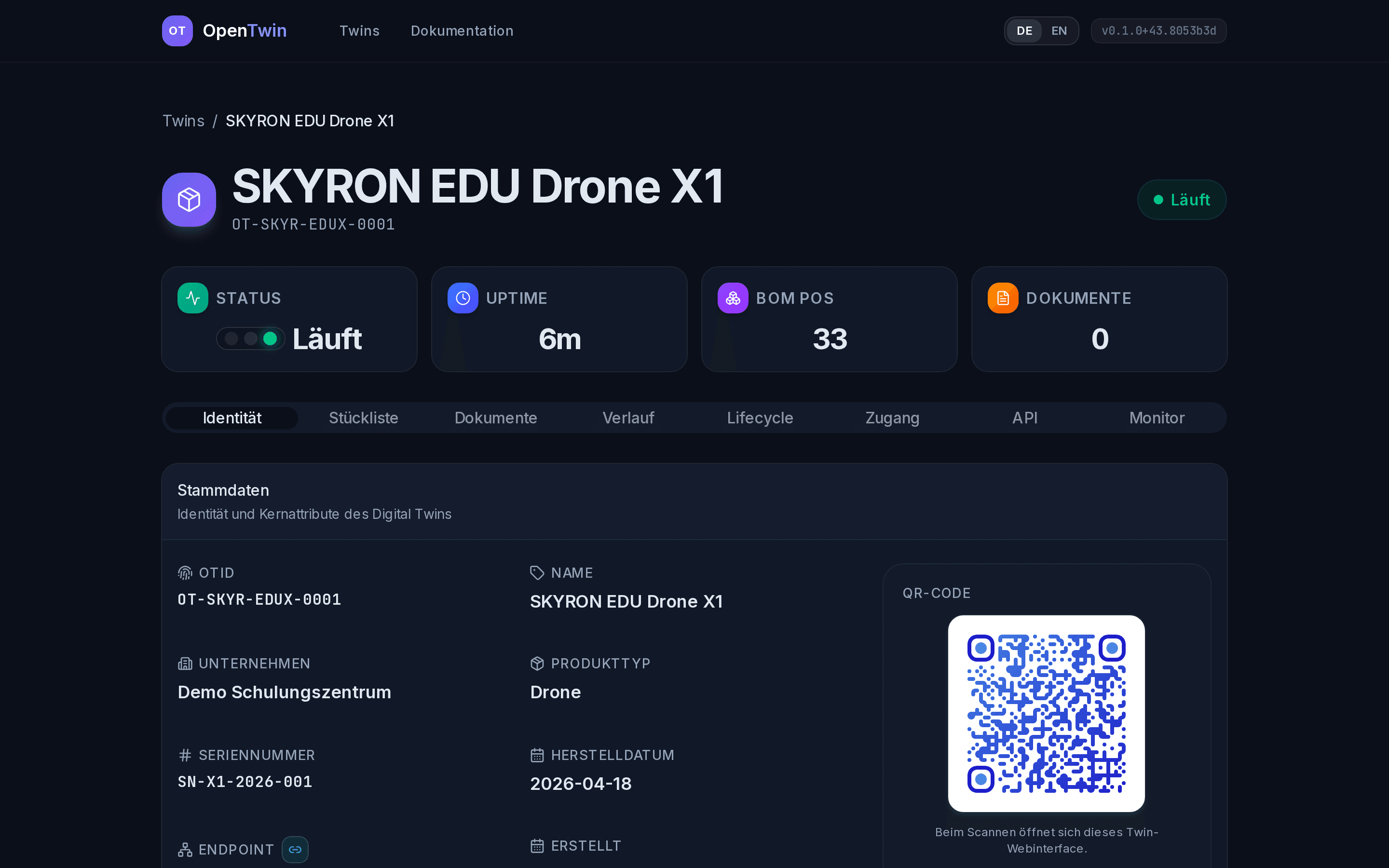
Task: Click the blue Uptime clock icon
Action: coord(463,298)
